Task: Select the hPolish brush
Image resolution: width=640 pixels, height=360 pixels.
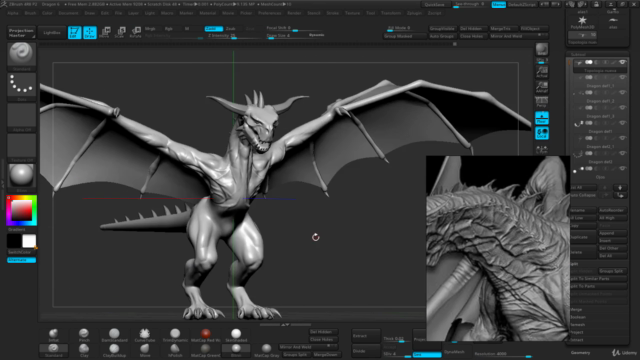Action: point(175,351)
